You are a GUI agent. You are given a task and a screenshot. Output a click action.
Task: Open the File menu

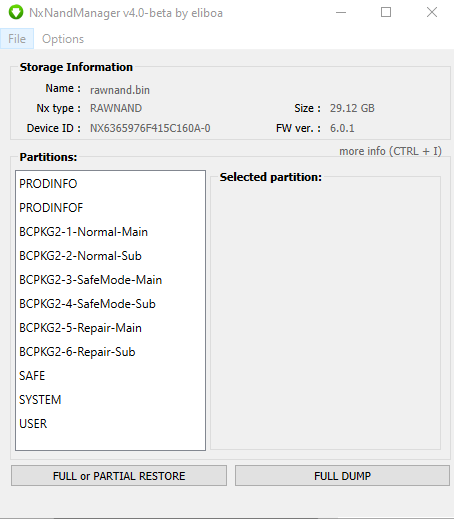(17, 39)
